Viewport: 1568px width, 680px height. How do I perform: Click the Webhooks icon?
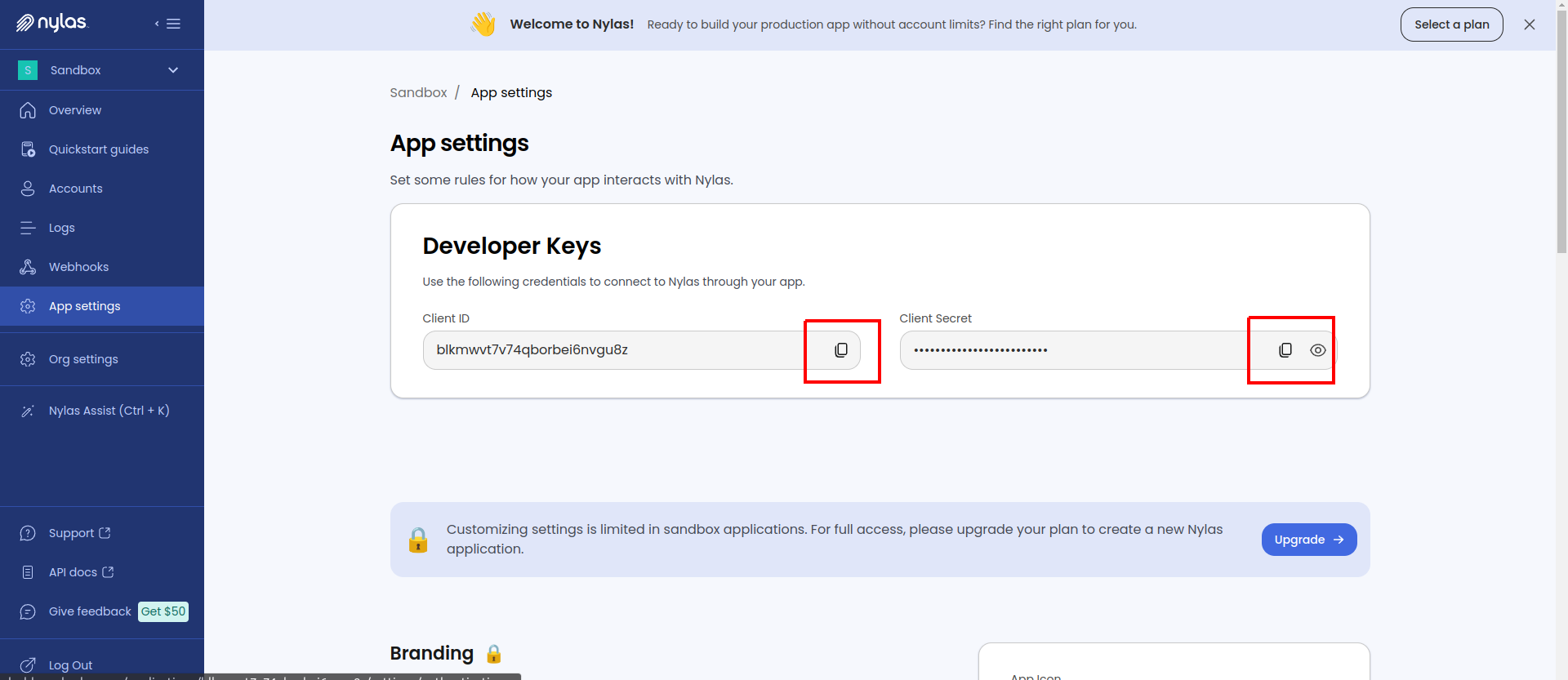(28, 267)
